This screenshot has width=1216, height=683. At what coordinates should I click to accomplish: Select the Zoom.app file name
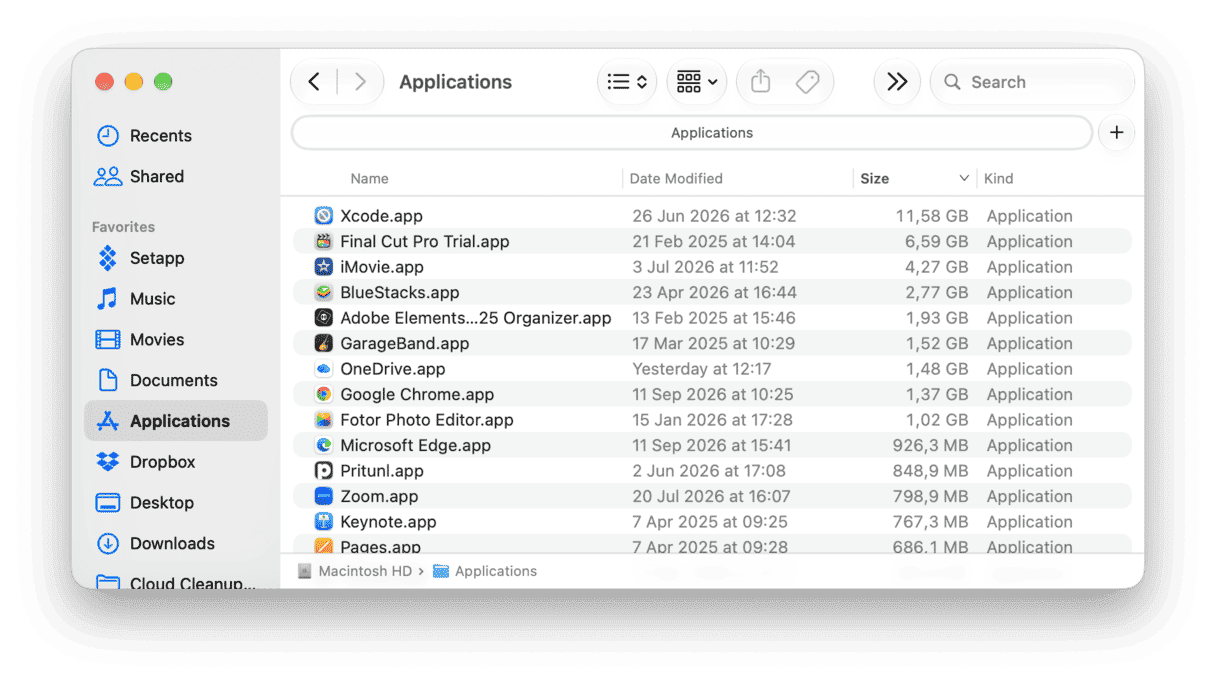379,497
